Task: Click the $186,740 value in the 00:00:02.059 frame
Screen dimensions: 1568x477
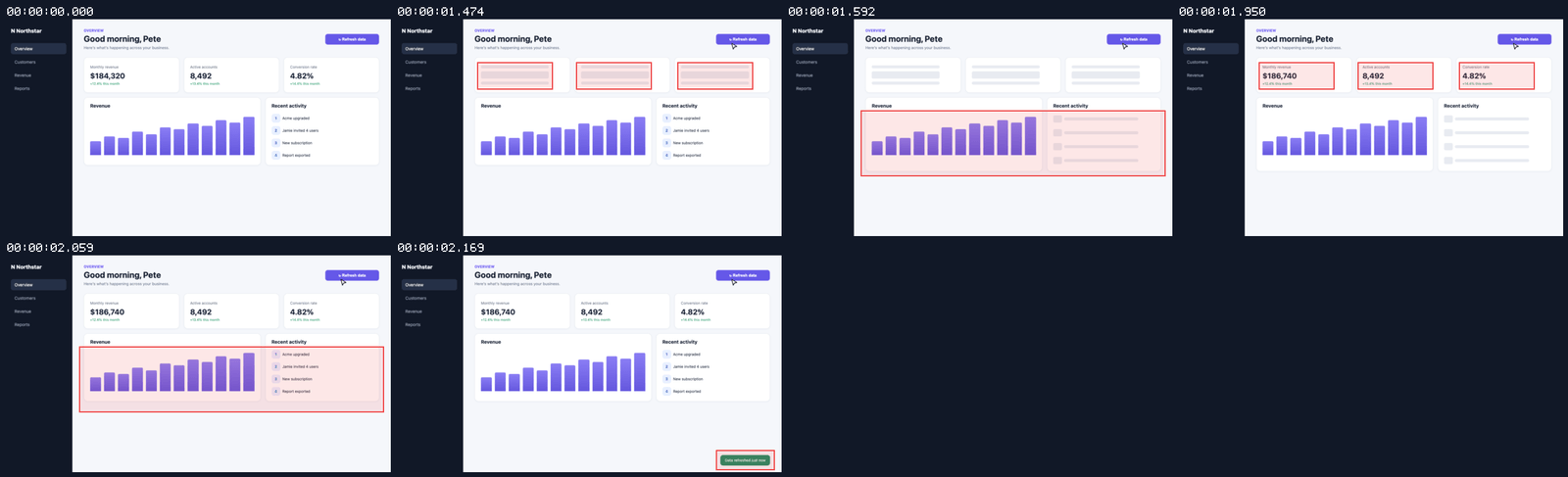Action: click(x=107, y=311)
